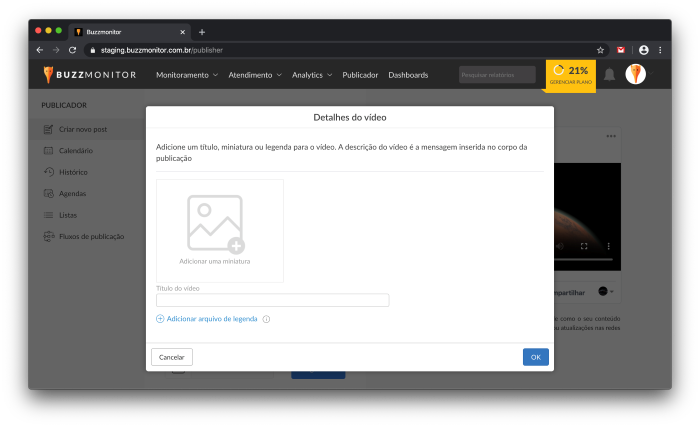
Task: Click the Buzzmonitor logo
Action: point(89,75)
